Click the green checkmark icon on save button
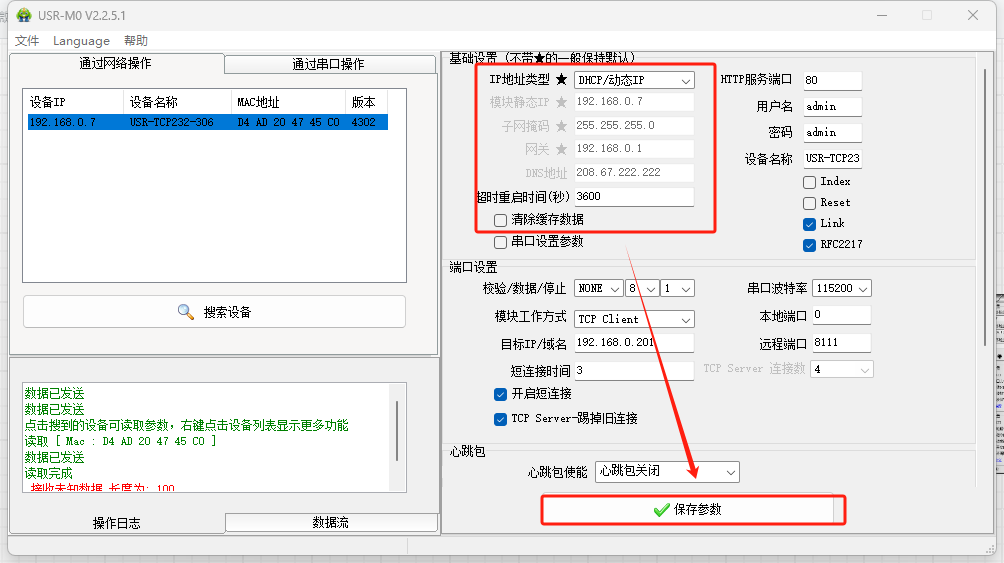The width and height of the screenshot is (1004, 563). pyautogui.click(x=661, y=510)
